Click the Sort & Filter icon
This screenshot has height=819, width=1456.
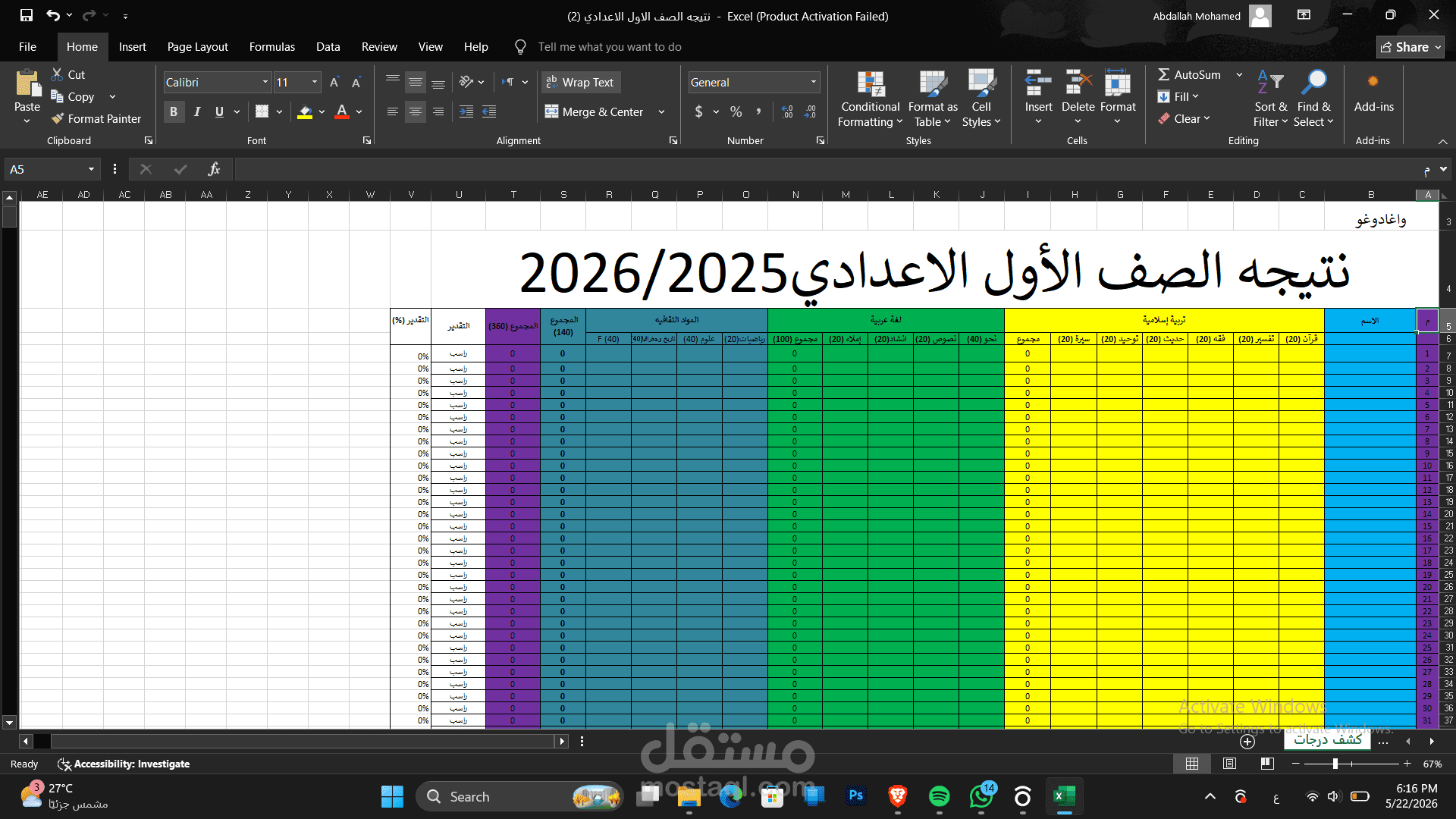pos(1270,82)
